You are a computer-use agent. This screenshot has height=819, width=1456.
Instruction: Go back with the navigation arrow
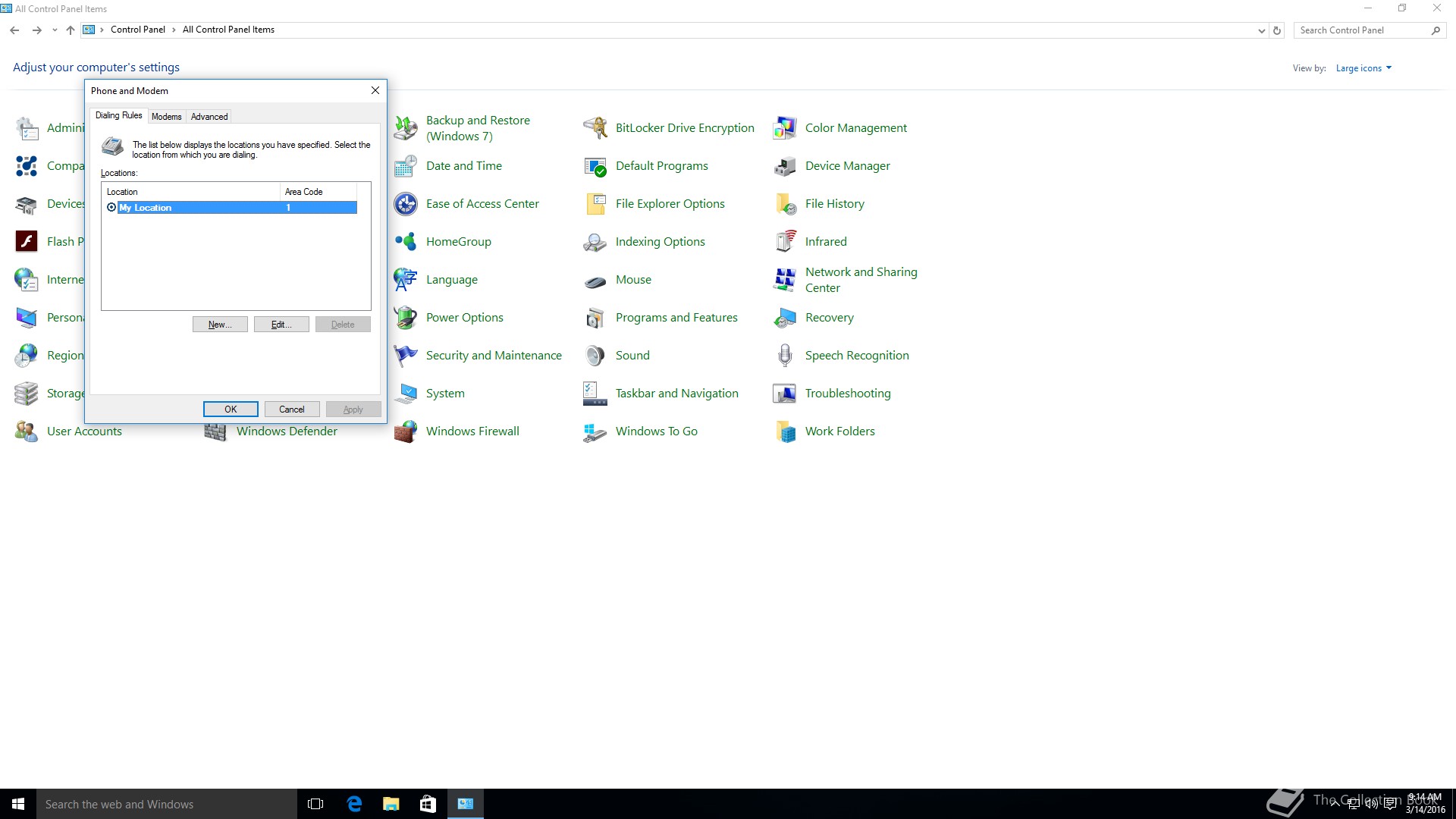(14, 30)
